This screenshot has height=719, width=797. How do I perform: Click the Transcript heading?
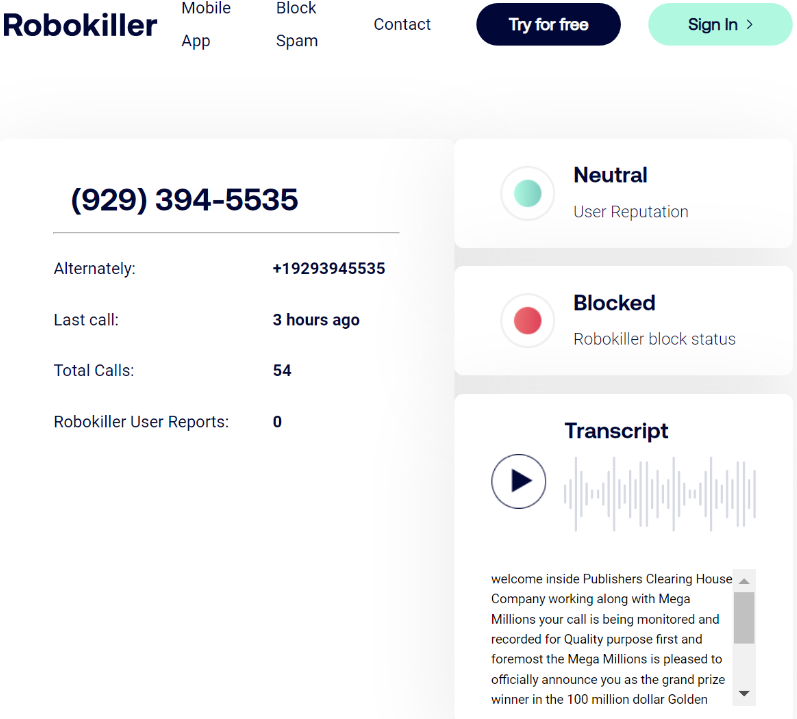(x=616, y=431)
